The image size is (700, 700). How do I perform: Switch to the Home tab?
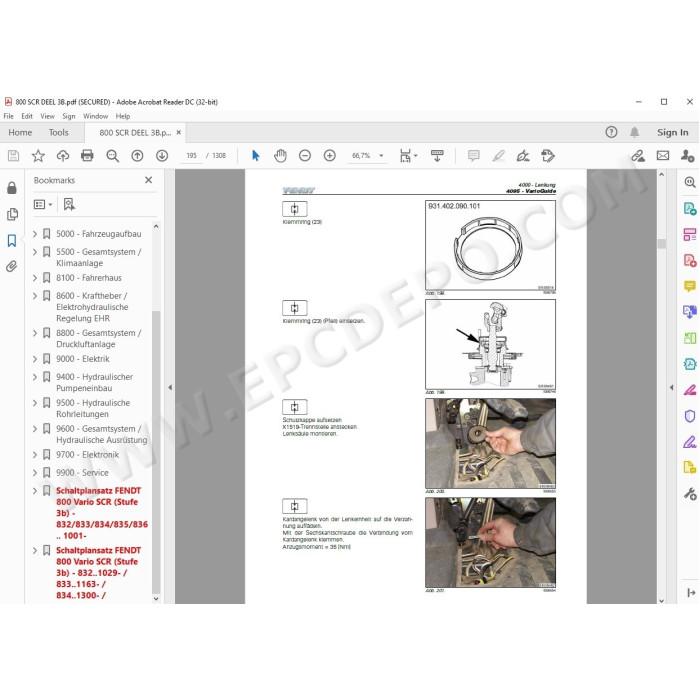pyautogui.click(x=20, y=132)
